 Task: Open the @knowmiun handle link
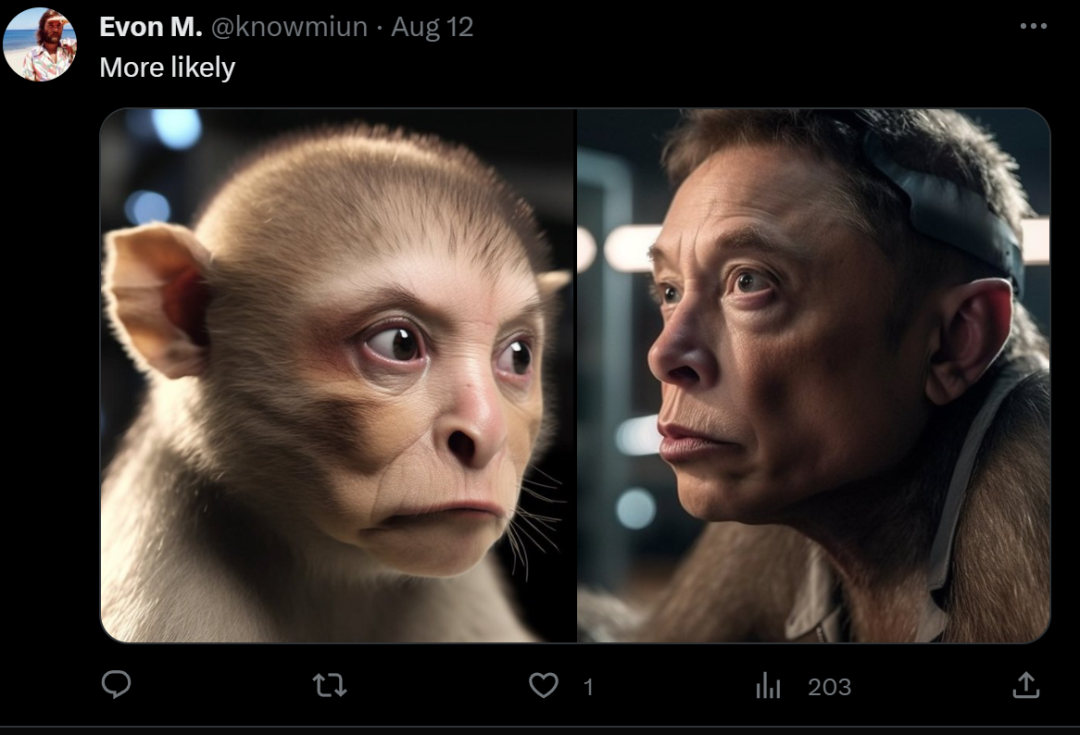pyautogui.click(x=289, y=27)
